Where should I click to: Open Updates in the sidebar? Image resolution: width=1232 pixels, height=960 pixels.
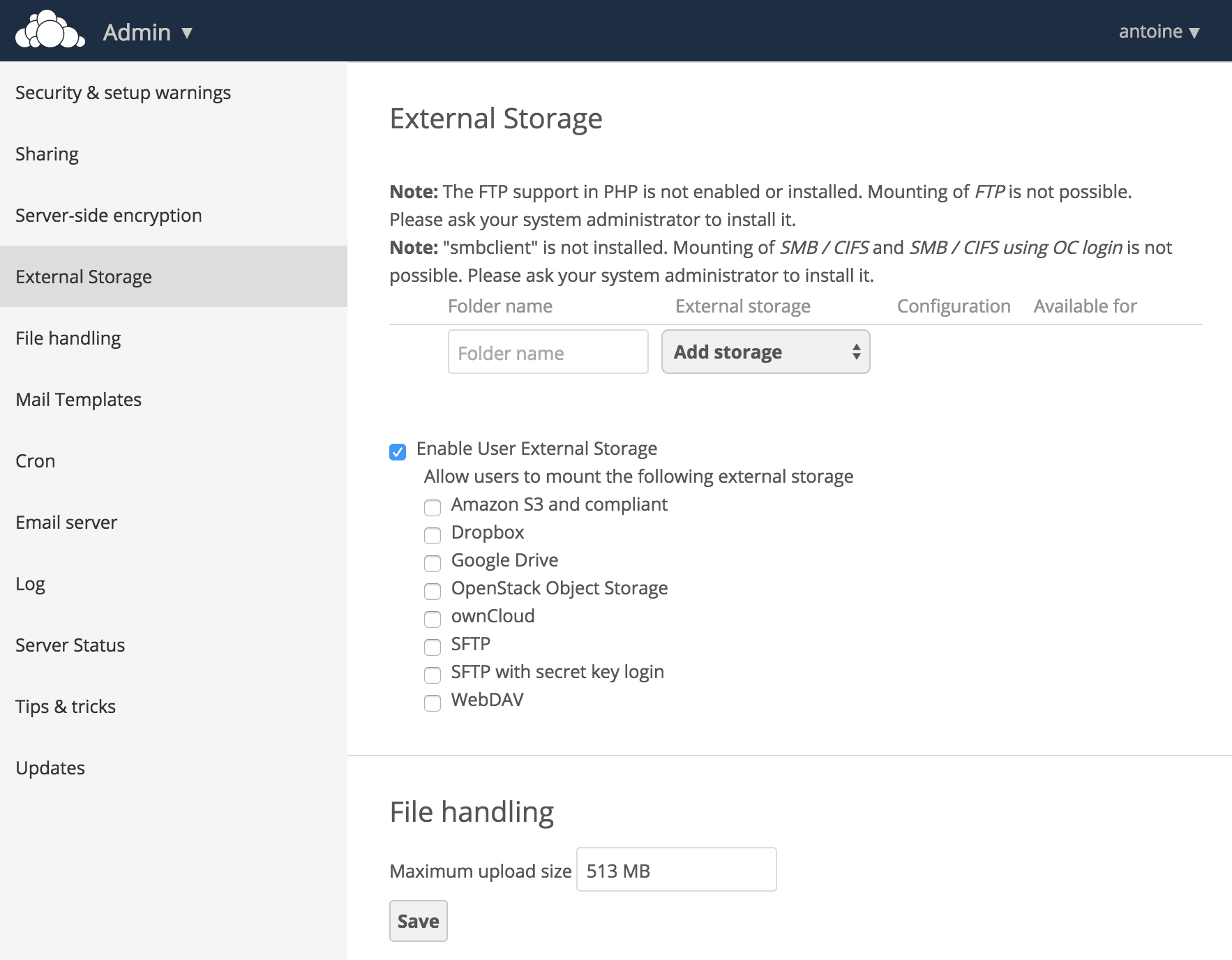coord(50,768)
